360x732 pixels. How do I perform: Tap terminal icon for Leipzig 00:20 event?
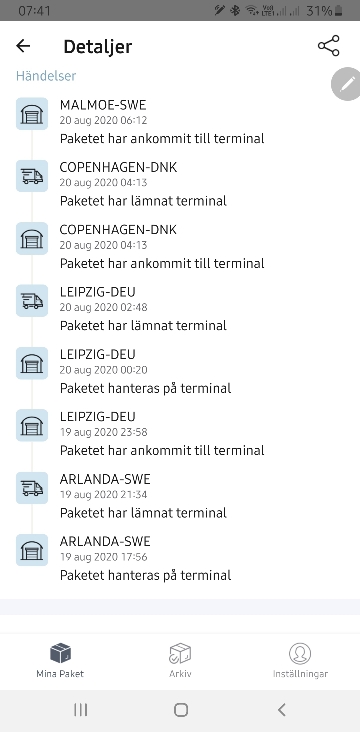tap(32, 363)
